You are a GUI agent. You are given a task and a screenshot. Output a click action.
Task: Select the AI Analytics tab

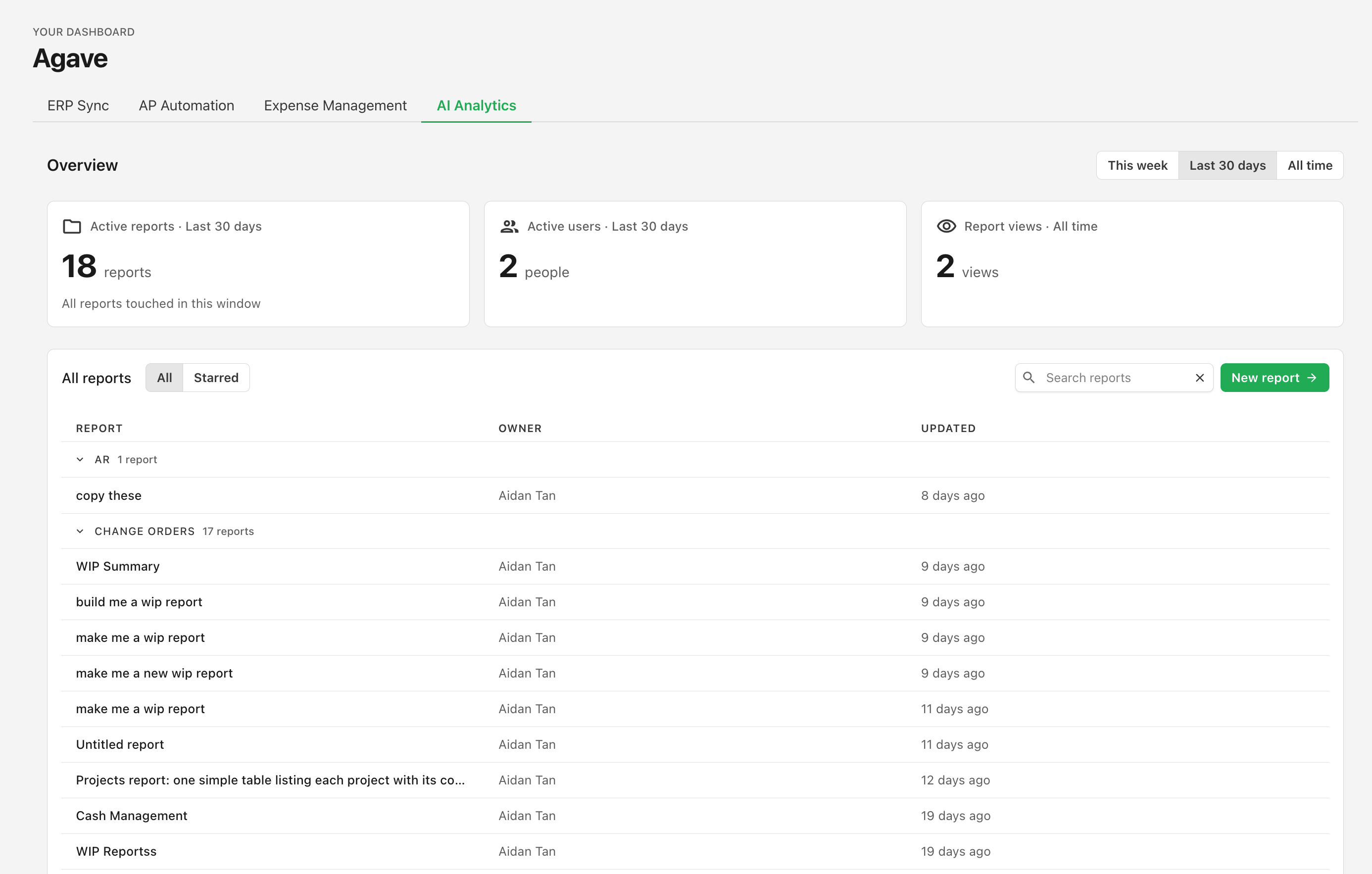[476, 105]
